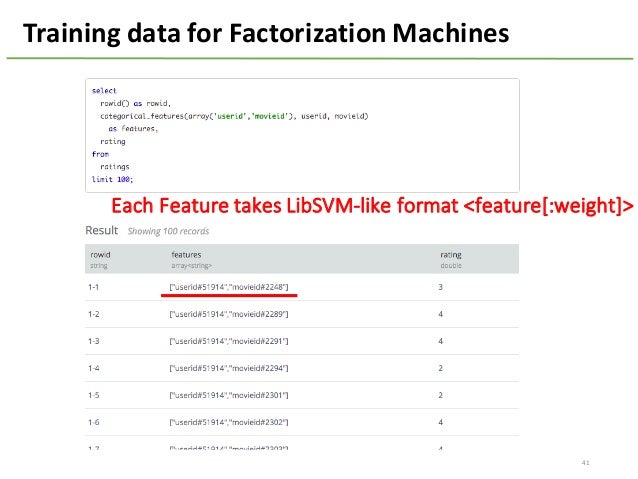This screenshot has height=479, width=638.
Task: Select the features cell containing movieid#2302
Action: (229, 422)
